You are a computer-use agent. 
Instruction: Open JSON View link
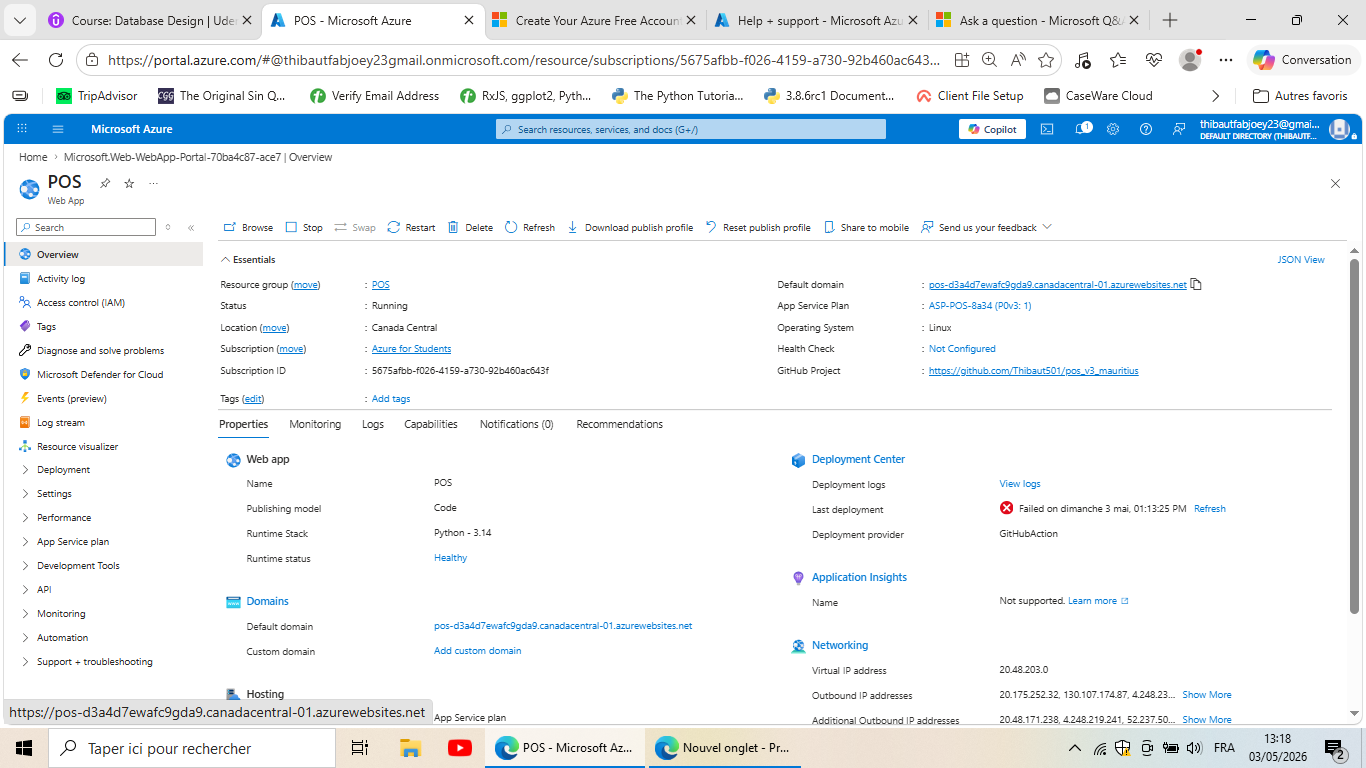point(1301,260)
